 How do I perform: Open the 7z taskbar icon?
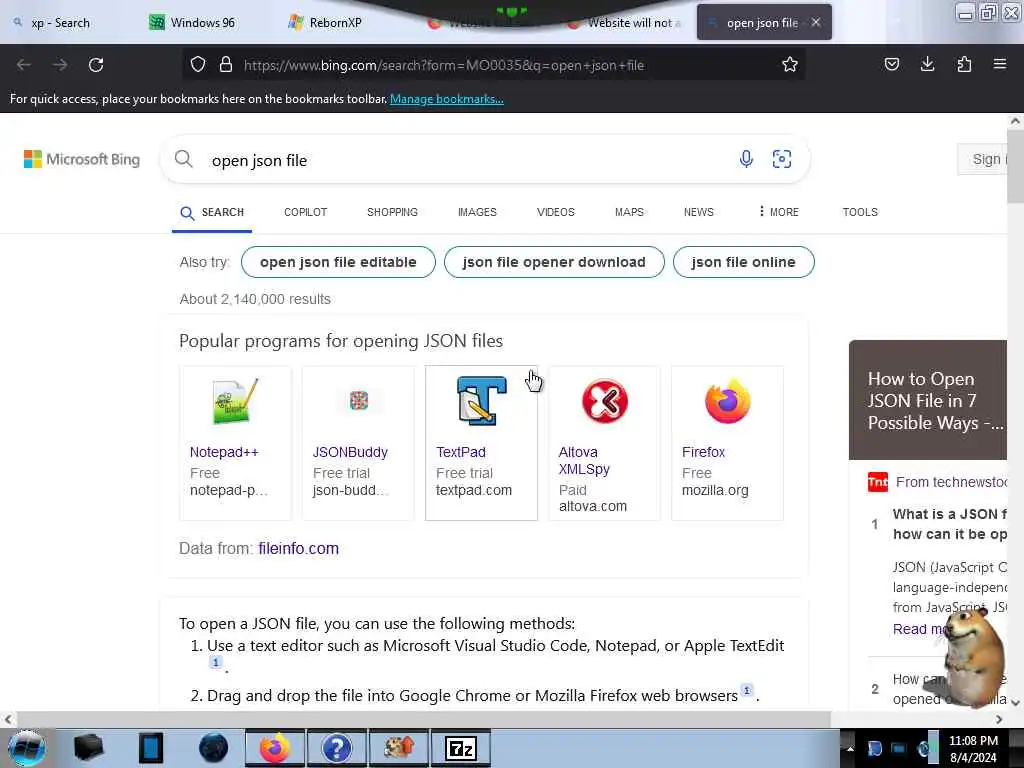(460, 748)
